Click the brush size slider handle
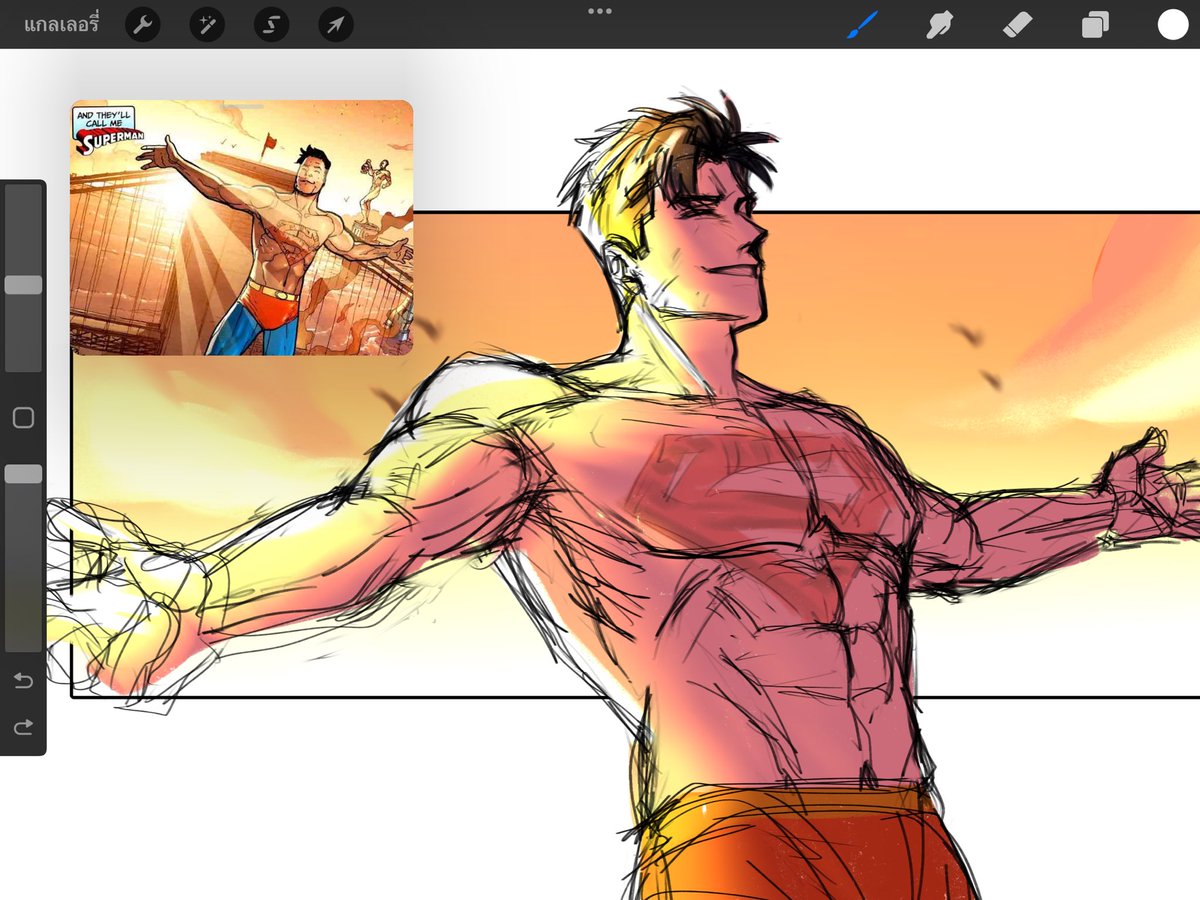The image size is (1200, 900). point(23,285)
